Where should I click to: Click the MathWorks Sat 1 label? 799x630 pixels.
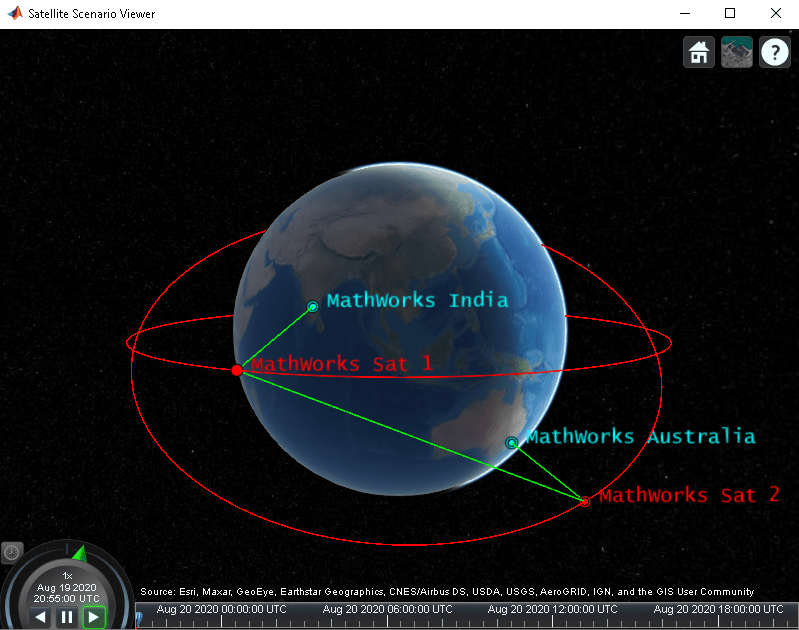point(342,364)
